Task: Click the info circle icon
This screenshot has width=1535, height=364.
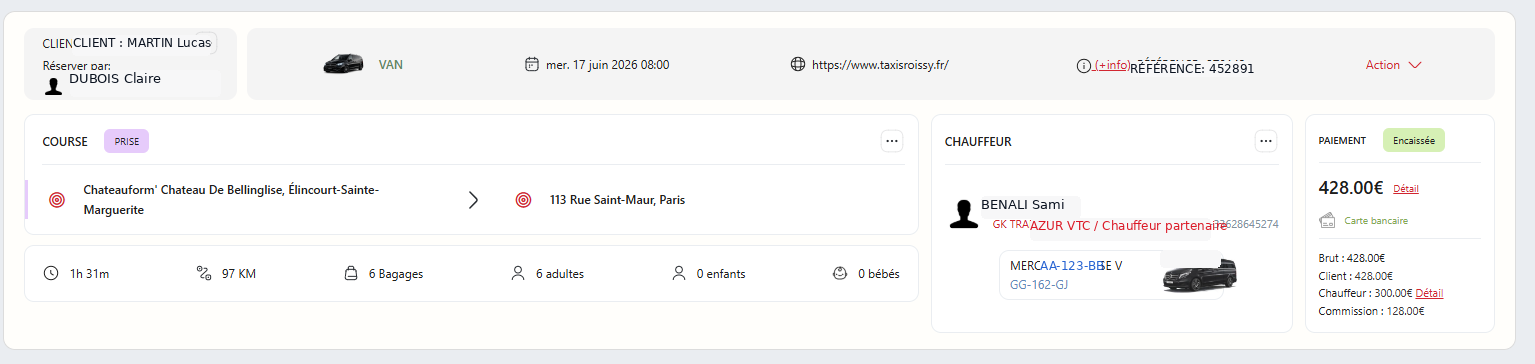Action: [x=1083, y=66]
